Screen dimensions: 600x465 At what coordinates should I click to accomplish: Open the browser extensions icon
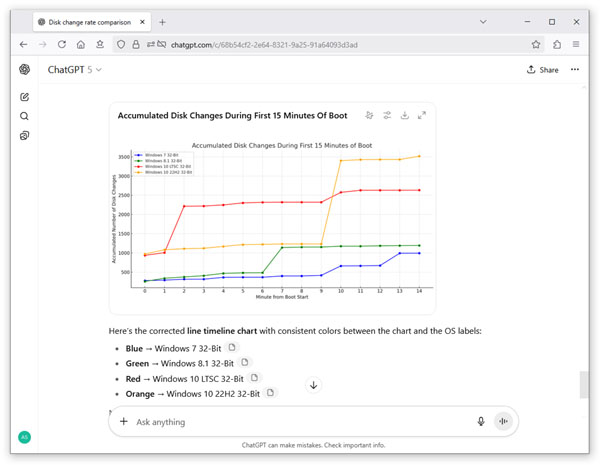tap(557, 44)
